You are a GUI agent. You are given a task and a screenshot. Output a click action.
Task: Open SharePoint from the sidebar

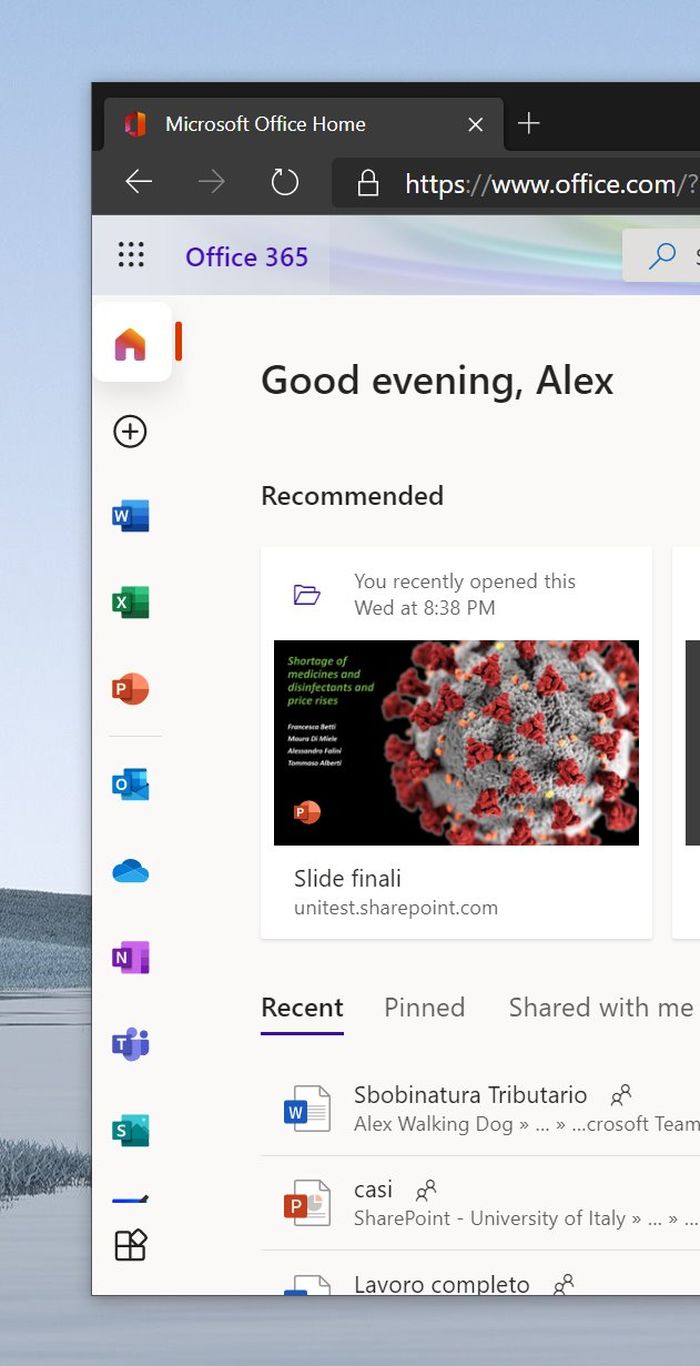131,1130
